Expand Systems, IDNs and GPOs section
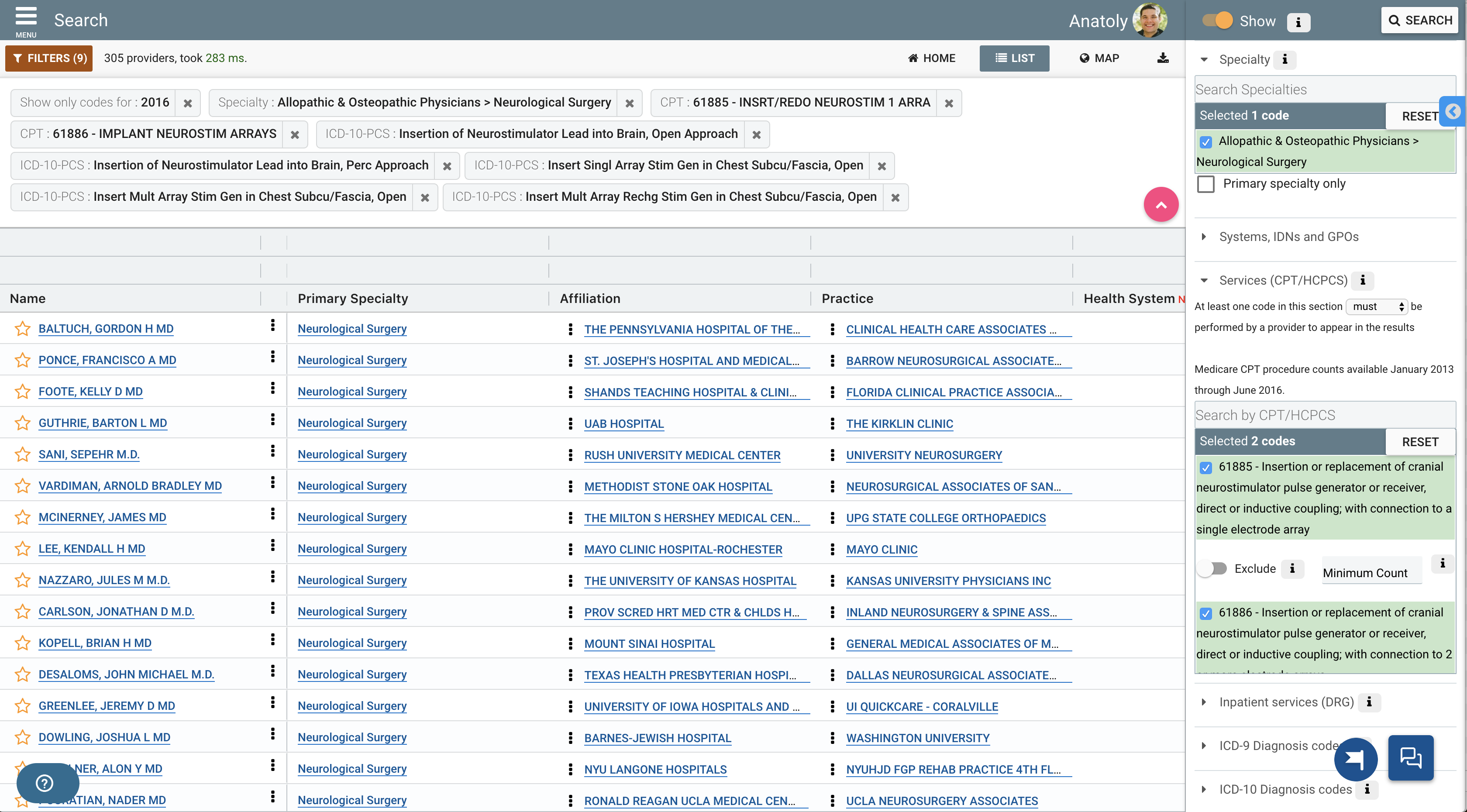 click(x=1288, y=237)
